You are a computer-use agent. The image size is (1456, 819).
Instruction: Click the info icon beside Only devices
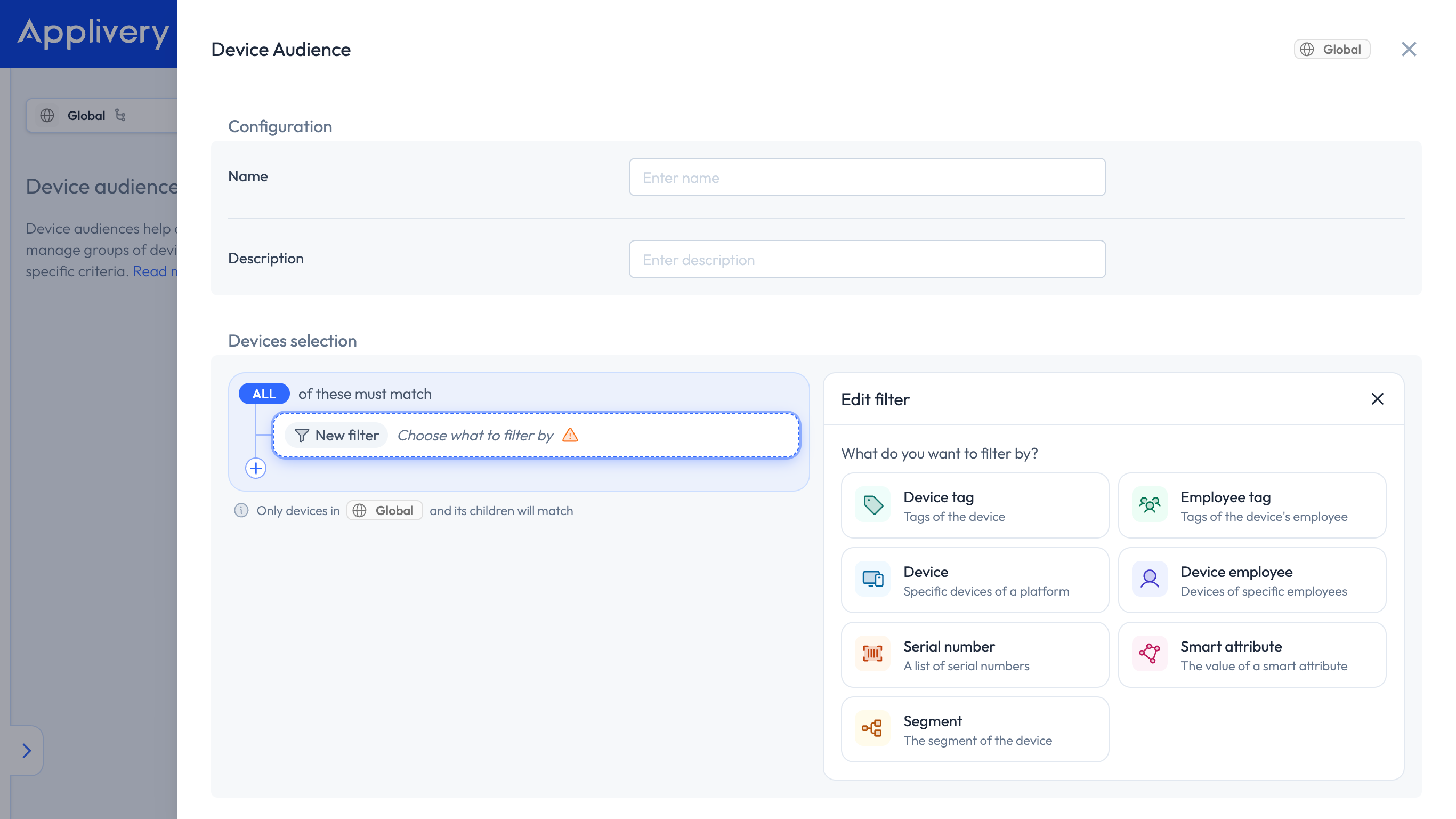pyautogui.click(x=241, y=511)
